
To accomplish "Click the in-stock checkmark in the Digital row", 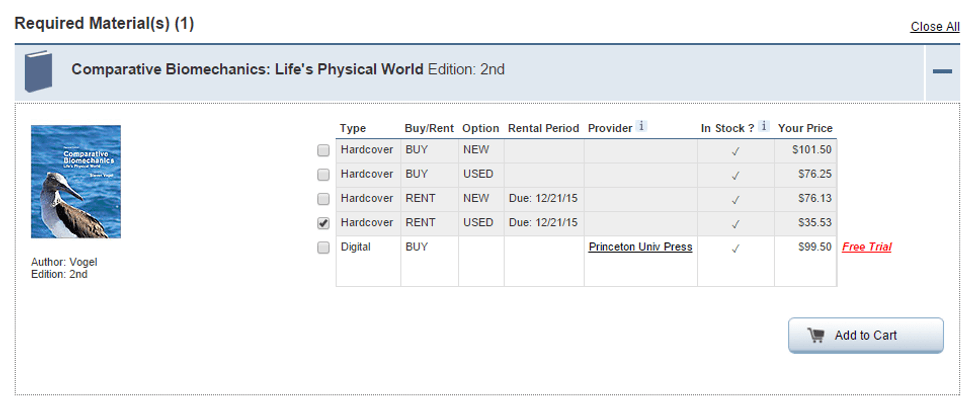I will [x=736, y=248].
